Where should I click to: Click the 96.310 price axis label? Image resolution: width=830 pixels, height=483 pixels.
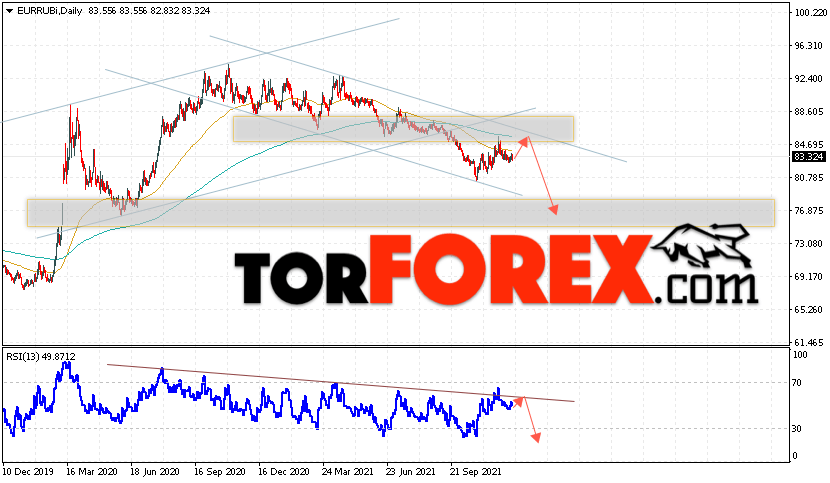809,46
